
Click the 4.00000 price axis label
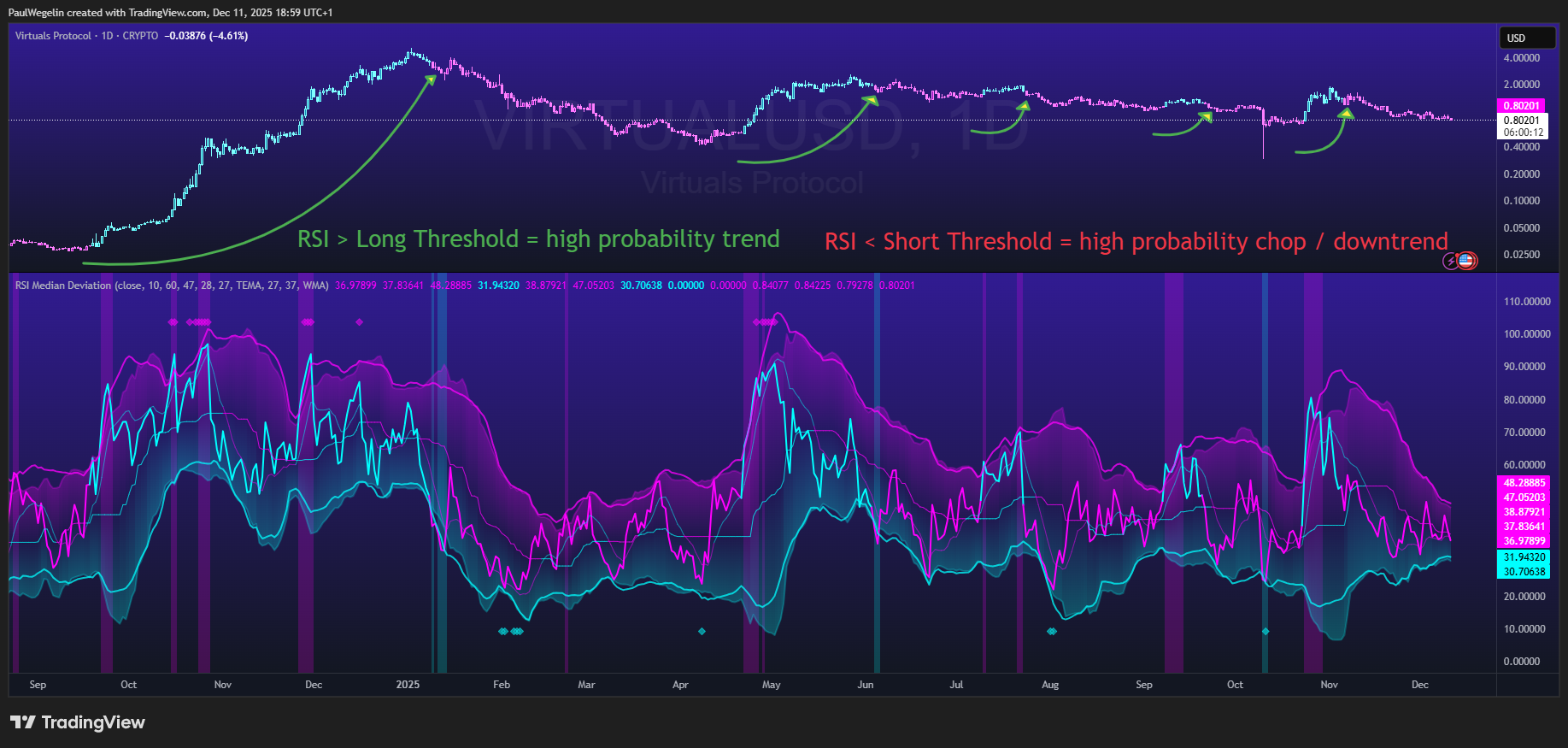(x=1521, y=58)
